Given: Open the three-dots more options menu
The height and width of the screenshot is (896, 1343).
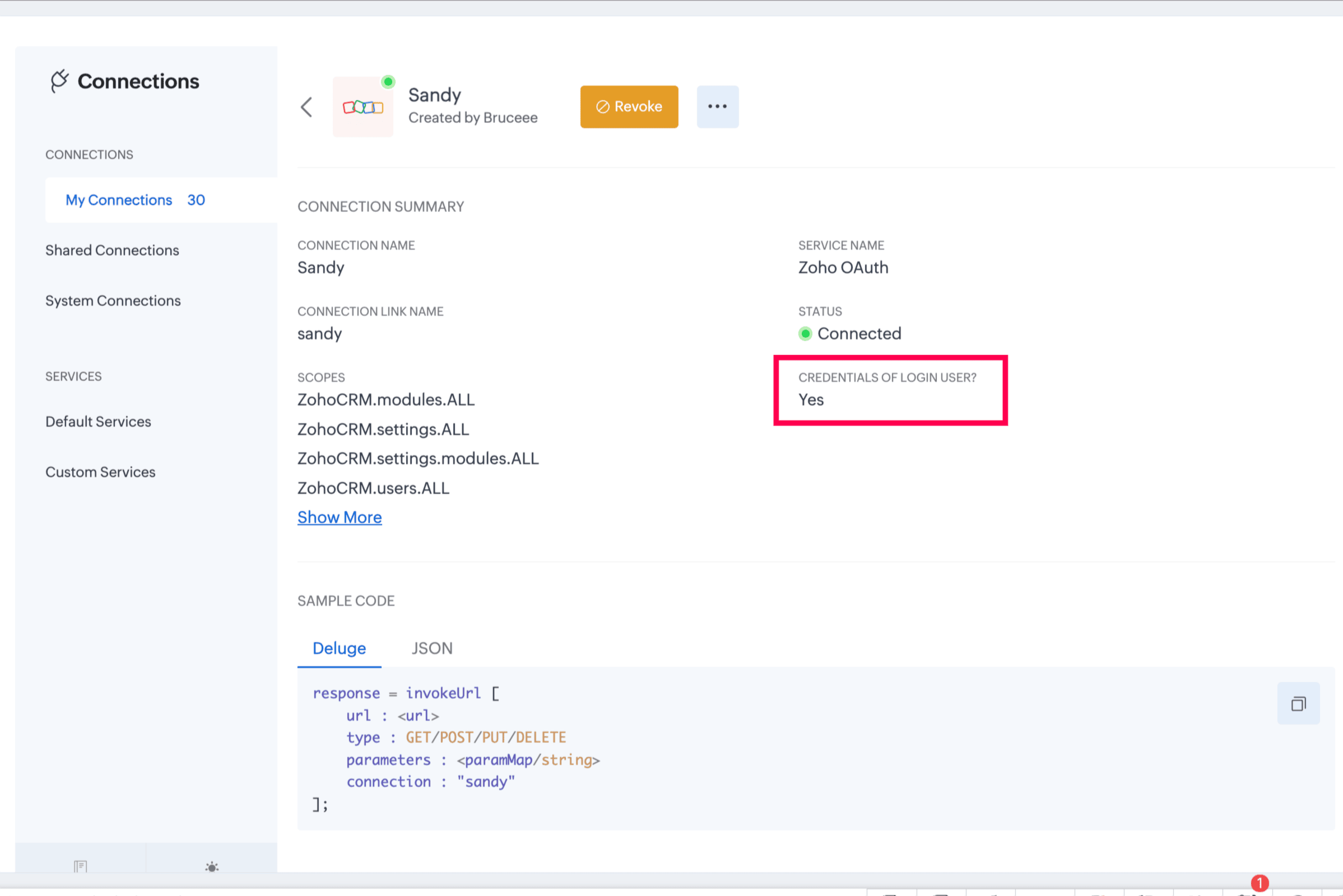Looking at the screenshot, I should (717, 107).
